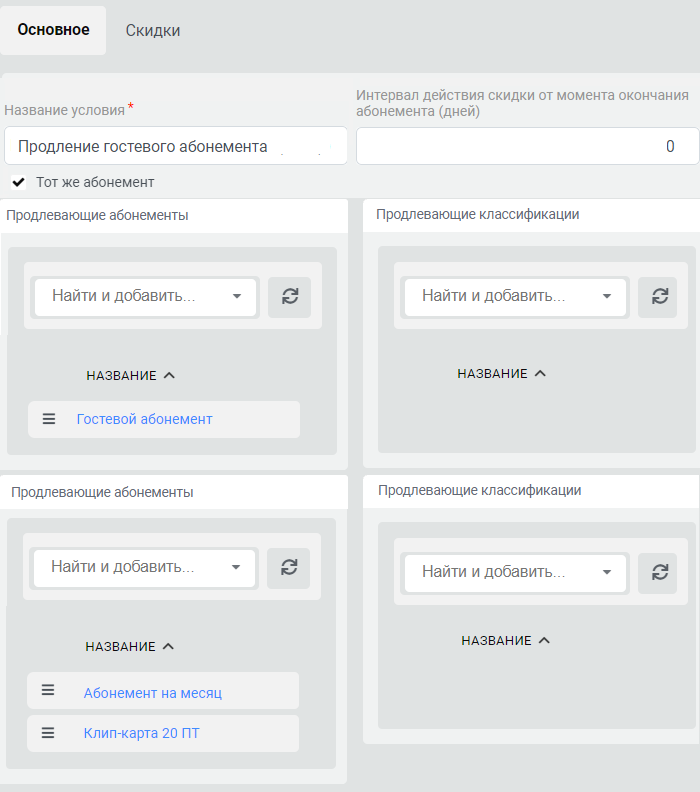The width and height of the screenshot is (700, 792).
Task: Open Найти и добавить in lower Продлевающие классификации
Action: (x=515, y=572)
